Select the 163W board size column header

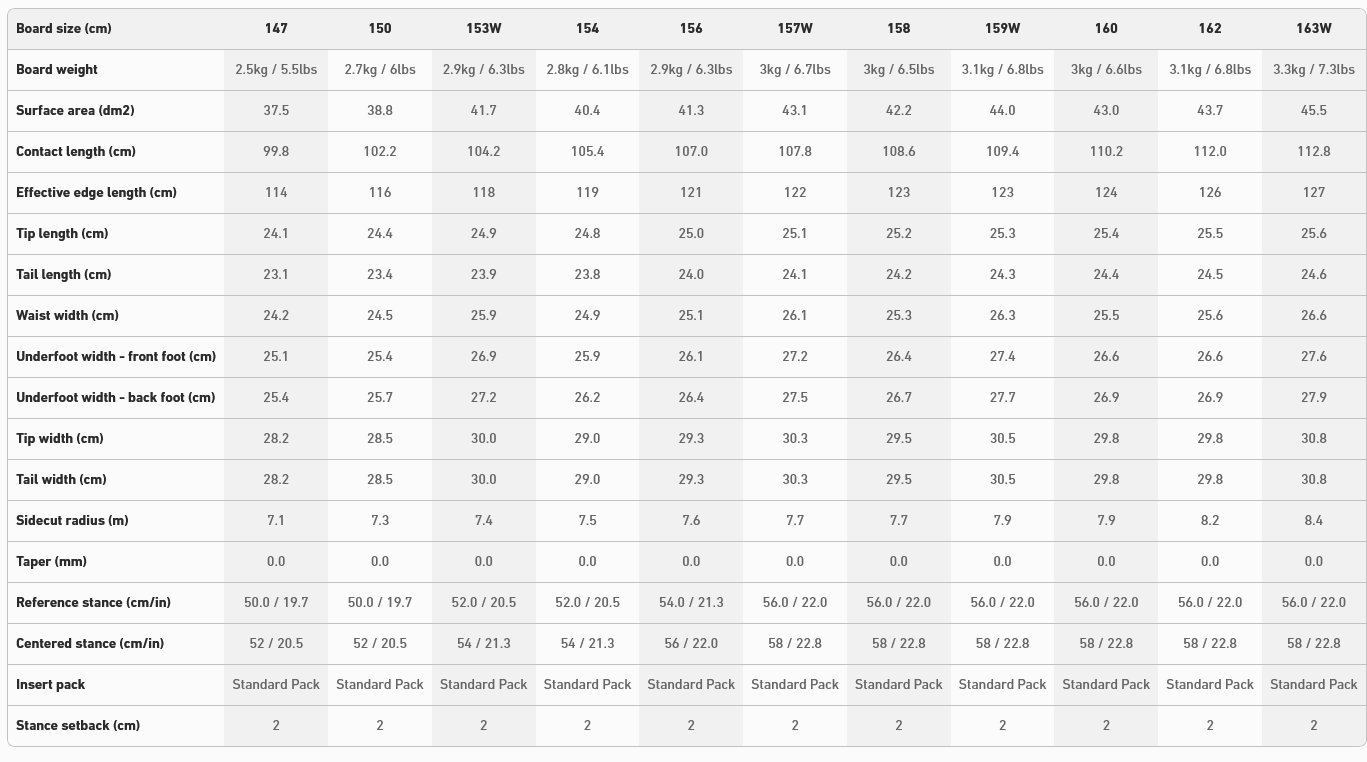click(x=1313, y=28)
